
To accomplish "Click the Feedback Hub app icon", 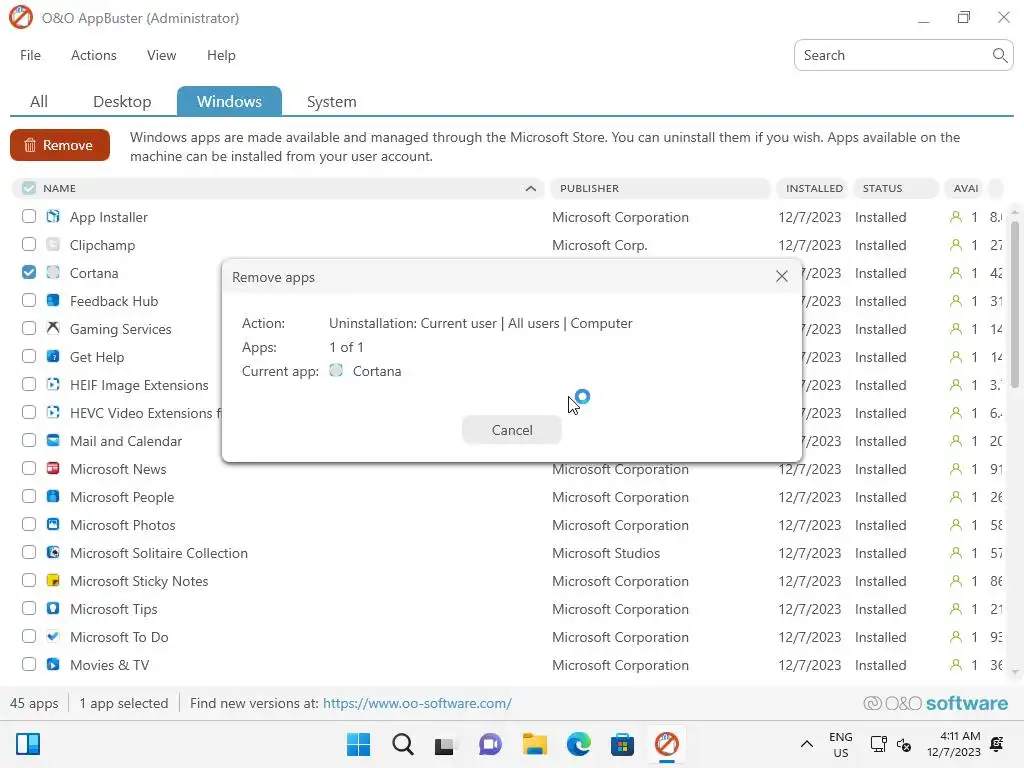I will pos(53,300).
